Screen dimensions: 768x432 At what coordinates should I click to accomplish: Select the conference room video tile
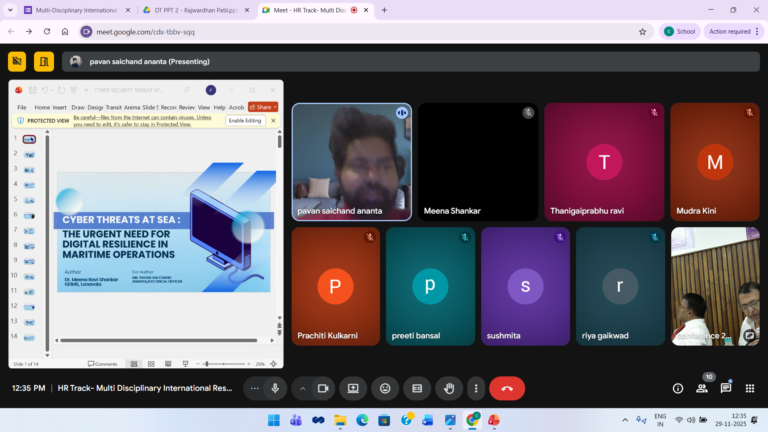pyautogui.click(x=715, y=286)
